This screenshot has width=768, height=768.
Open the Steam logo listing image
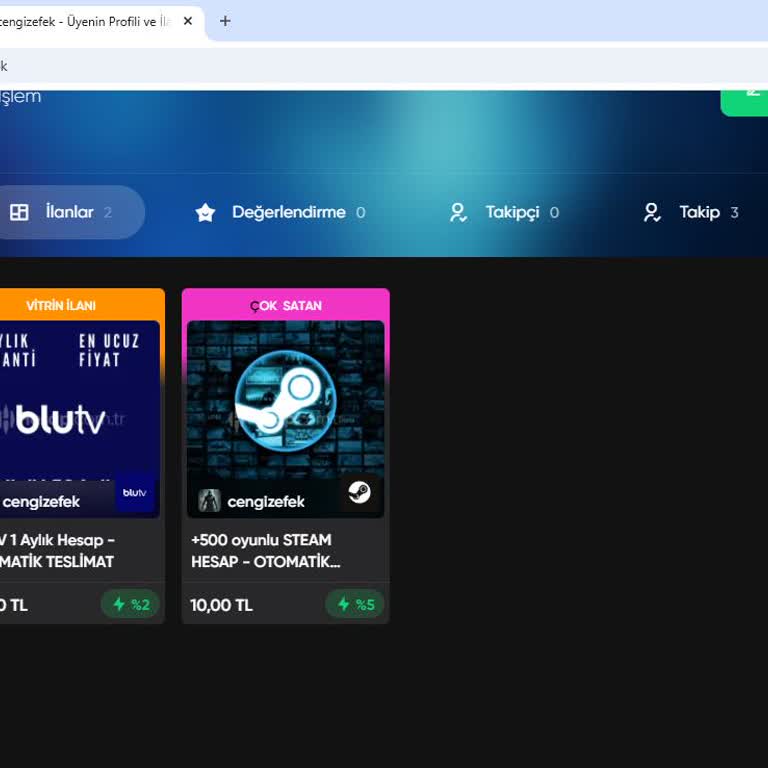tap(286, 400)
